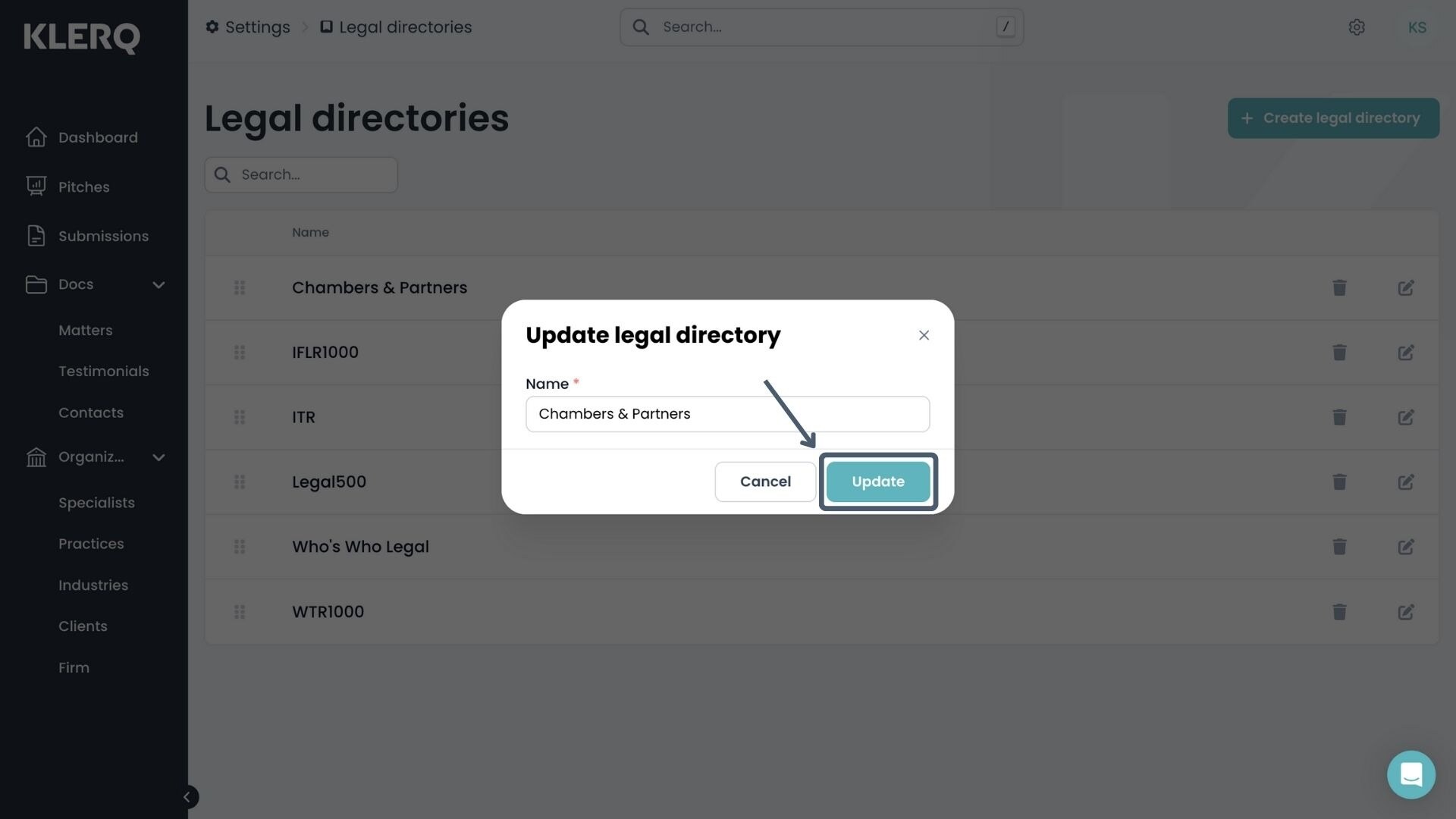Select the IFLR1000 row name
The image size is (1456, 819).
point(325,353)
